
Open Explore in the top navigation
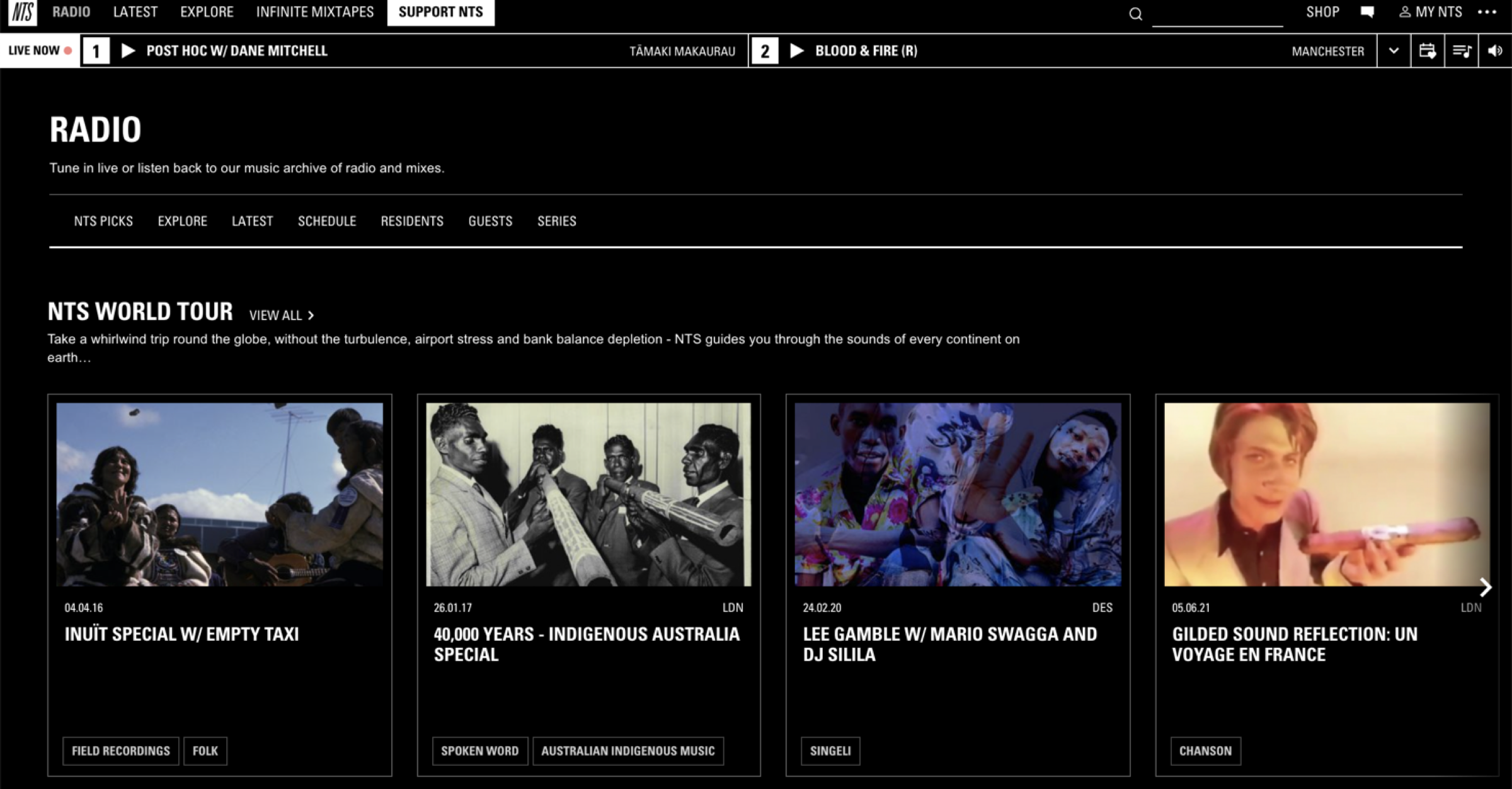(x=207, y=12)
